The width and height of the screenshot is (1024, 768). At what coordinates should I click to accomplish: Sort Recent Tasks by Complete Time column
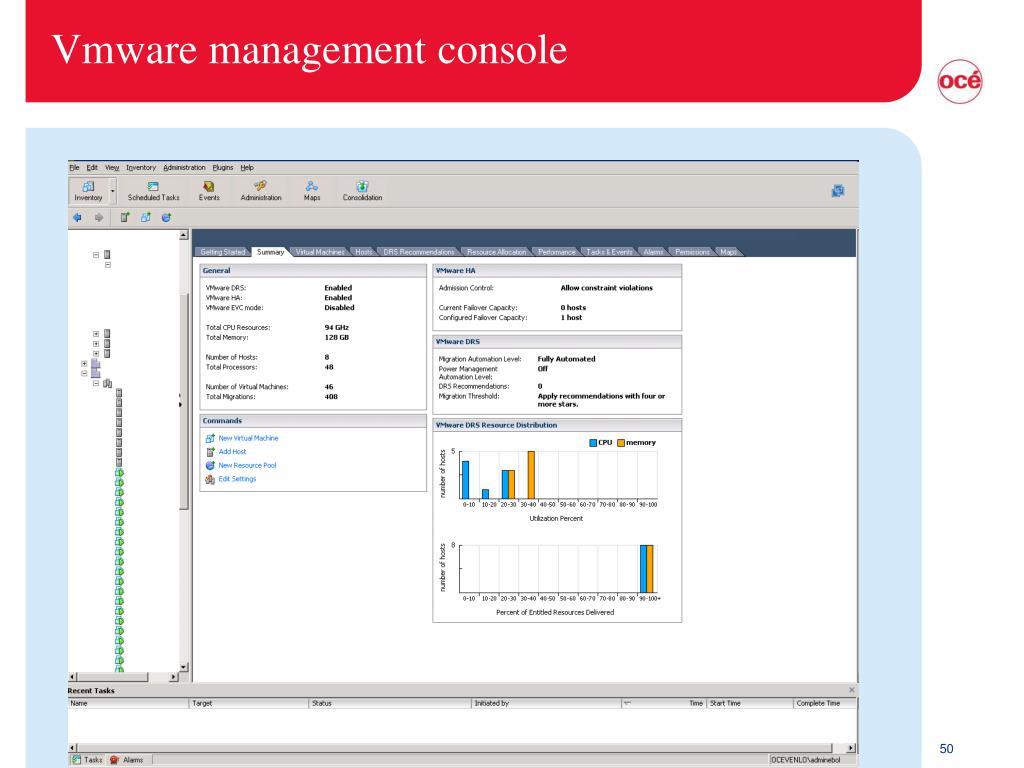click(825, 703)
